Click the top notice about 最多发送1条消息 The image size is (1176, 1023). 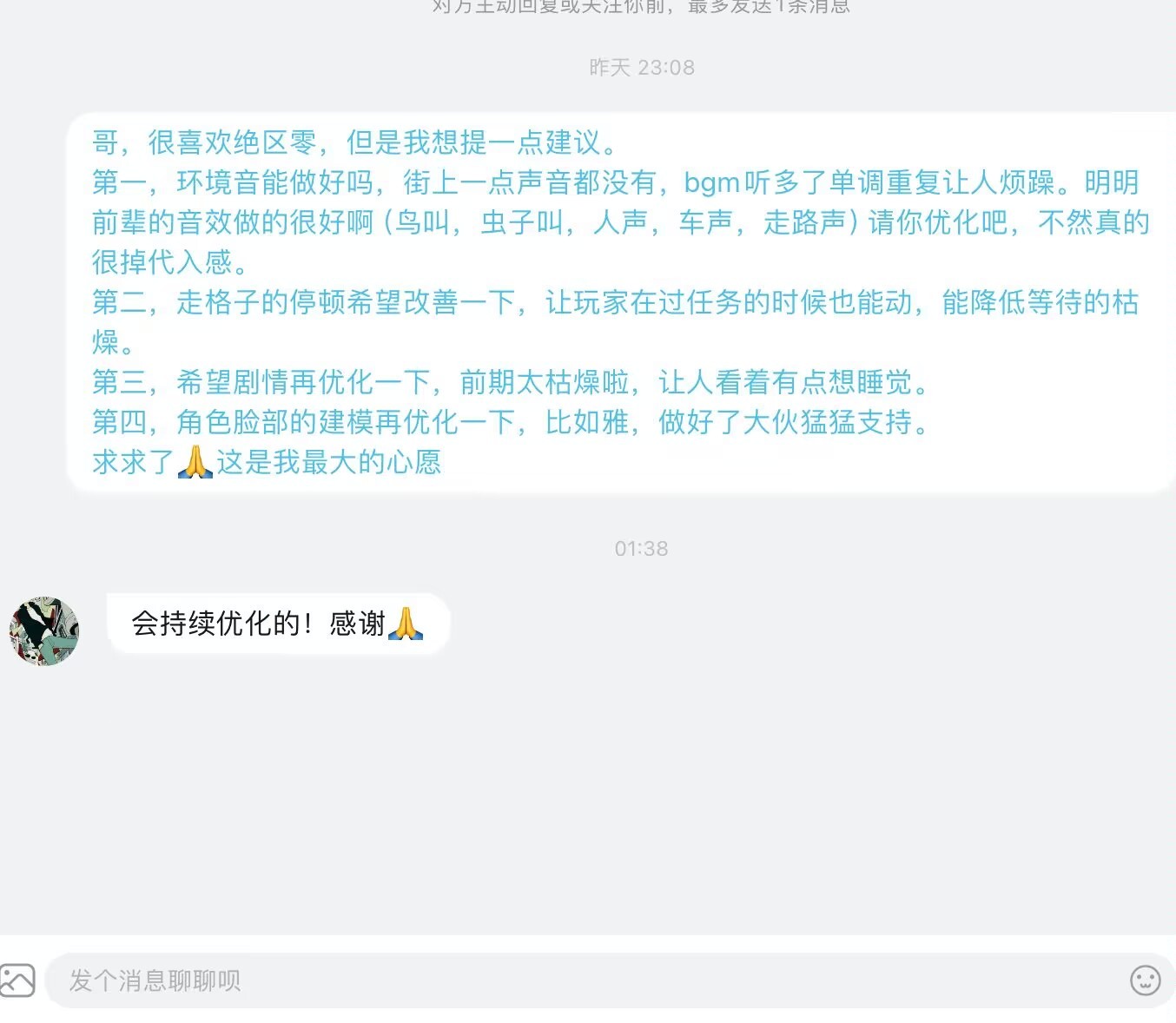tap(641, 7)
